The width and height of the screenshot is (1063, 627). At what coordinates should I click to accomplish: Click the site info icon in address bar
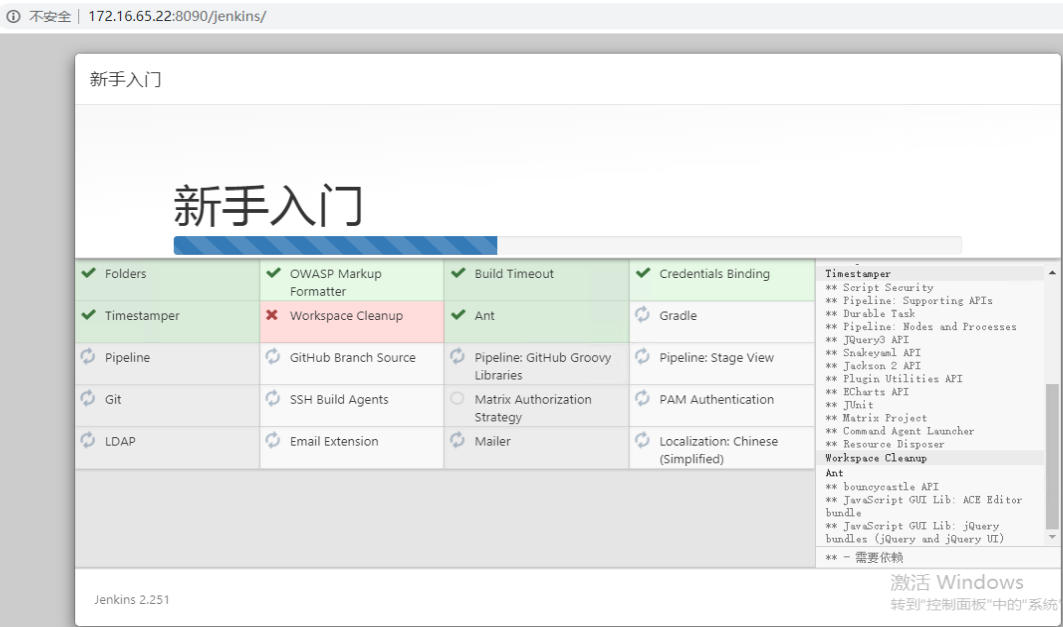(14, 16)
